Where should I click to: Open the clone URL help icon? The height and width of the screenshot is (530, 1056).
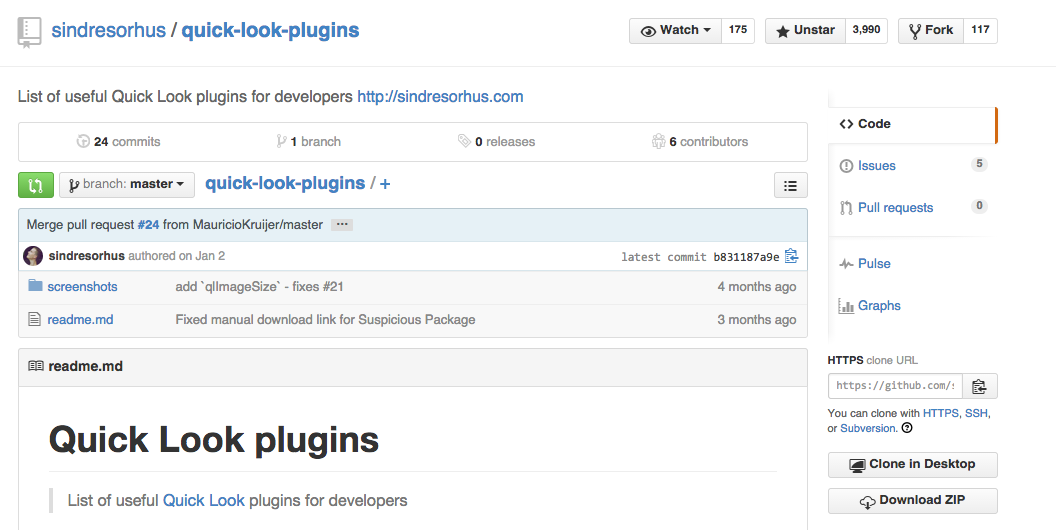click(907, 428)
